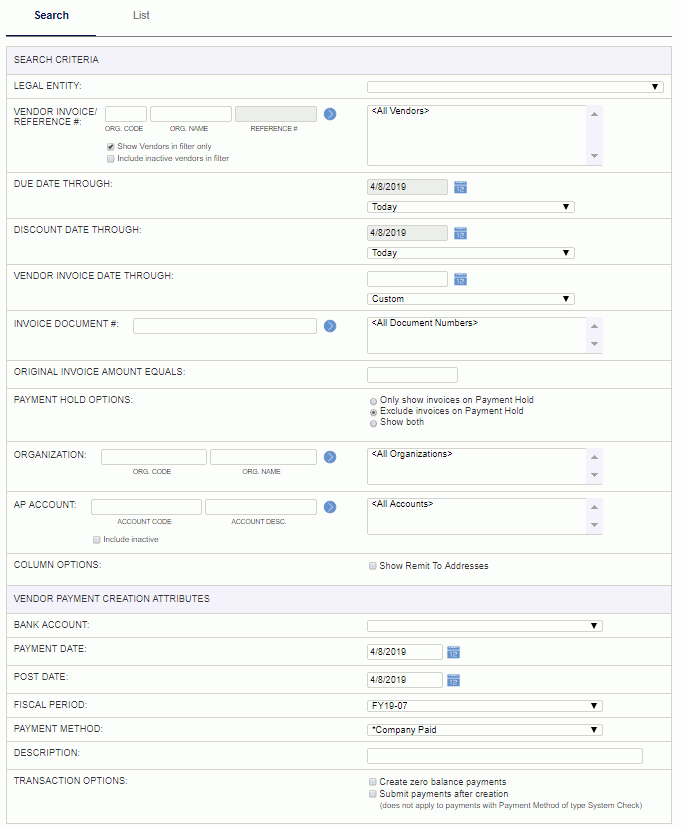Open the Due Date Through calendar picker

click(x=461, y=187)
